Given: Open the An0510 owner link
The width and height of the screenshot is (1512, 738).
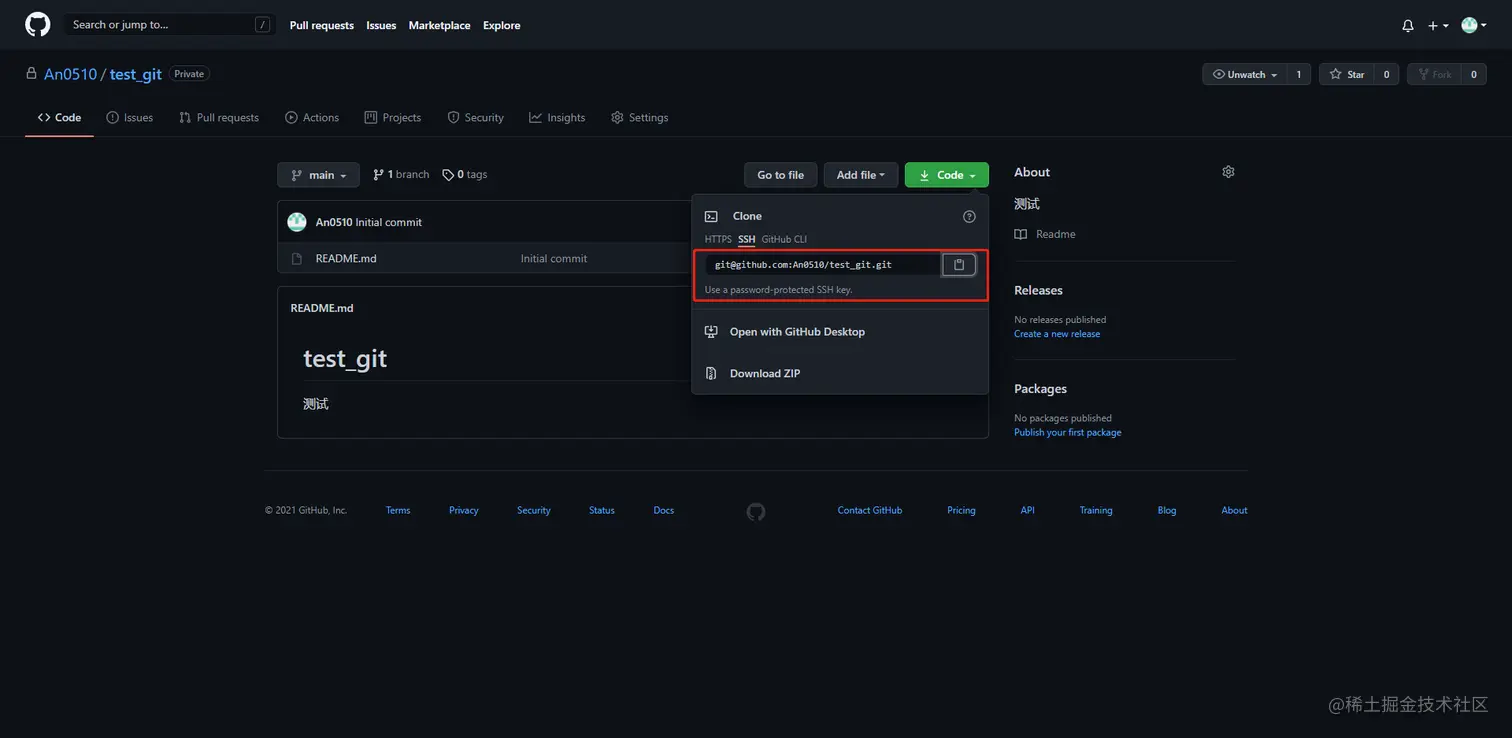Looking at the screenshot, I should (70, 74).
